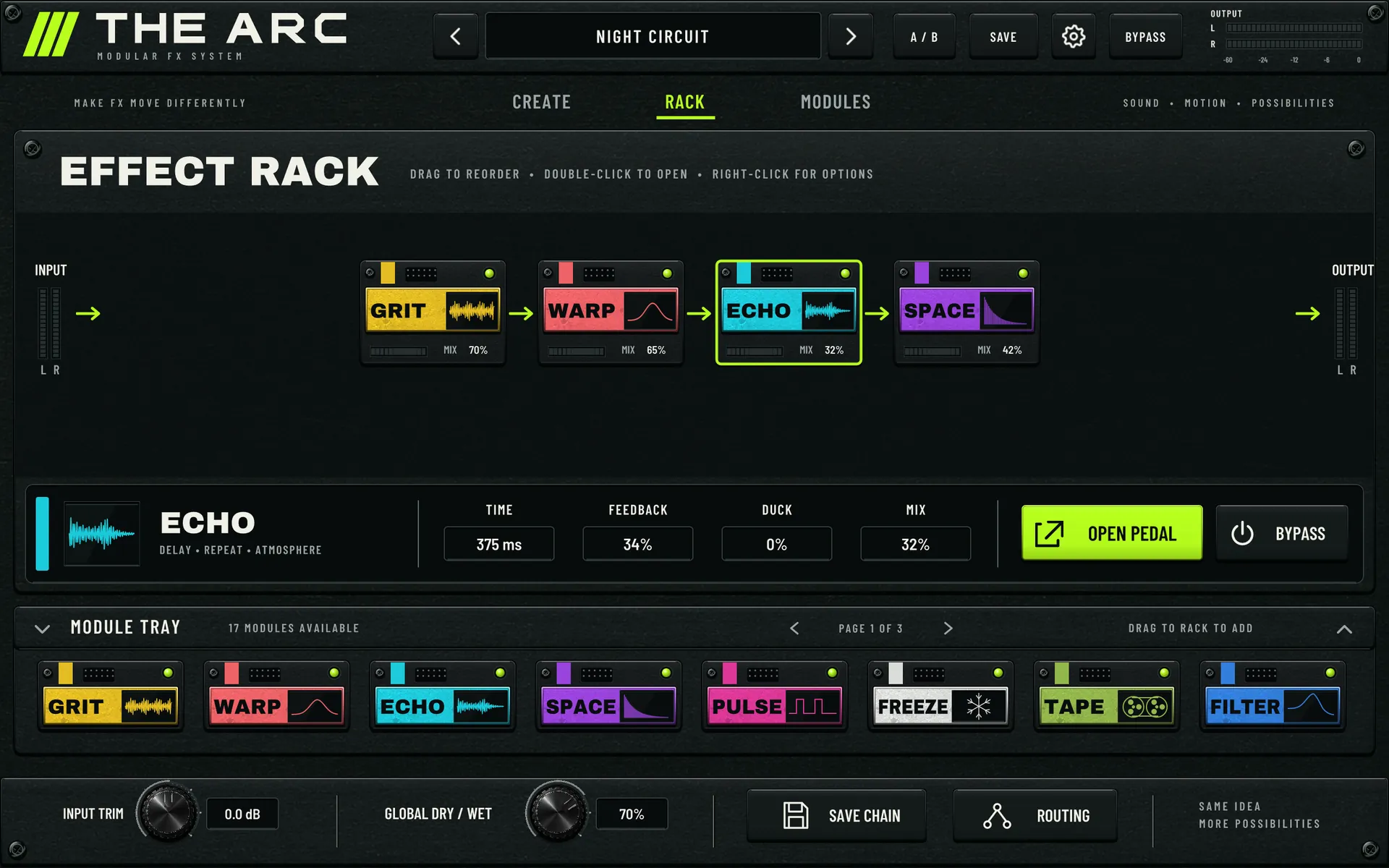Open the Echo DUCK value box
The image size is (1389, 868).
[x=777, y=544]
